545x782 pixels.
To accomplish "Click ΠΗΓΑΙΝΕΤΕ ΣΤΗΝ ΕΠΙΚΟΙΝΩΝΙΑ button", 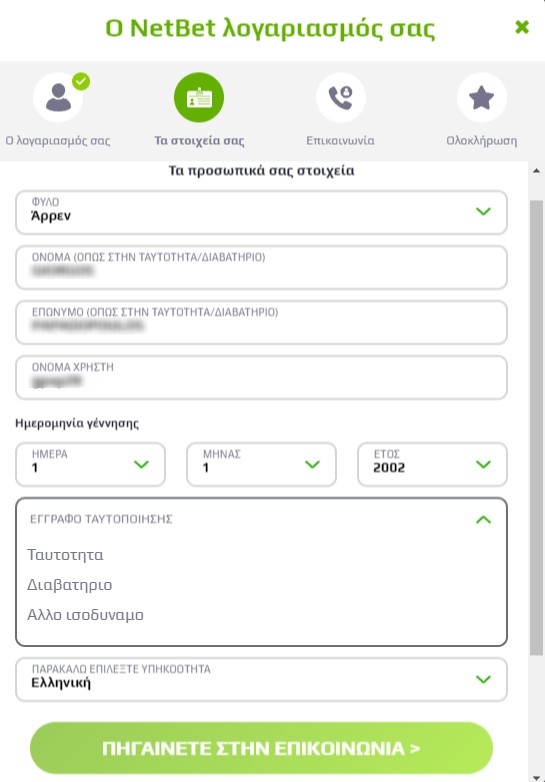I will 261,748.
